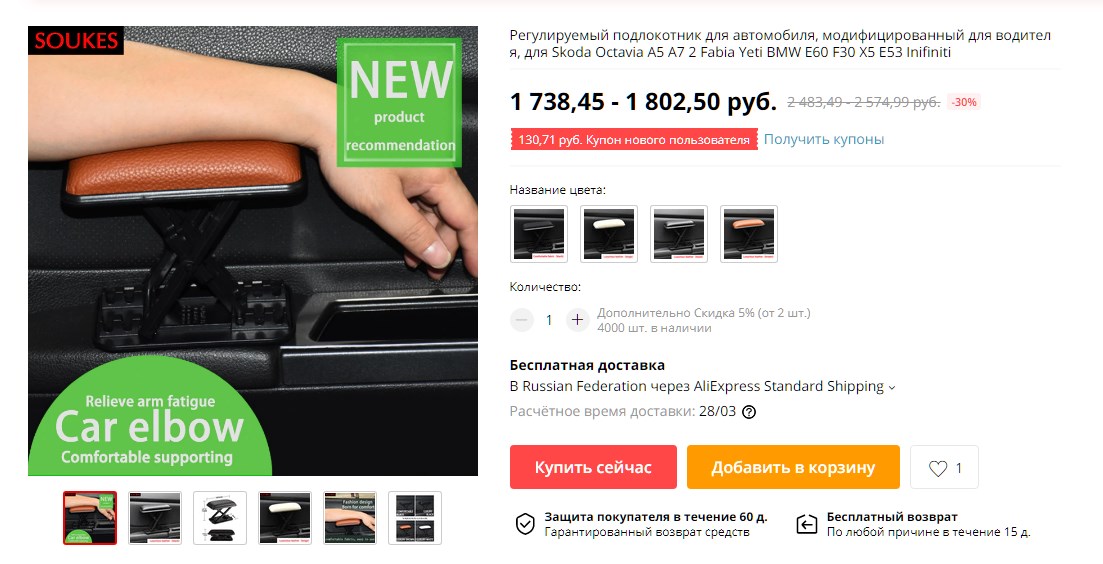Decrease quantity with the minus button
The width and height of the screenshot is (1103, 564).
pos(521,320)
